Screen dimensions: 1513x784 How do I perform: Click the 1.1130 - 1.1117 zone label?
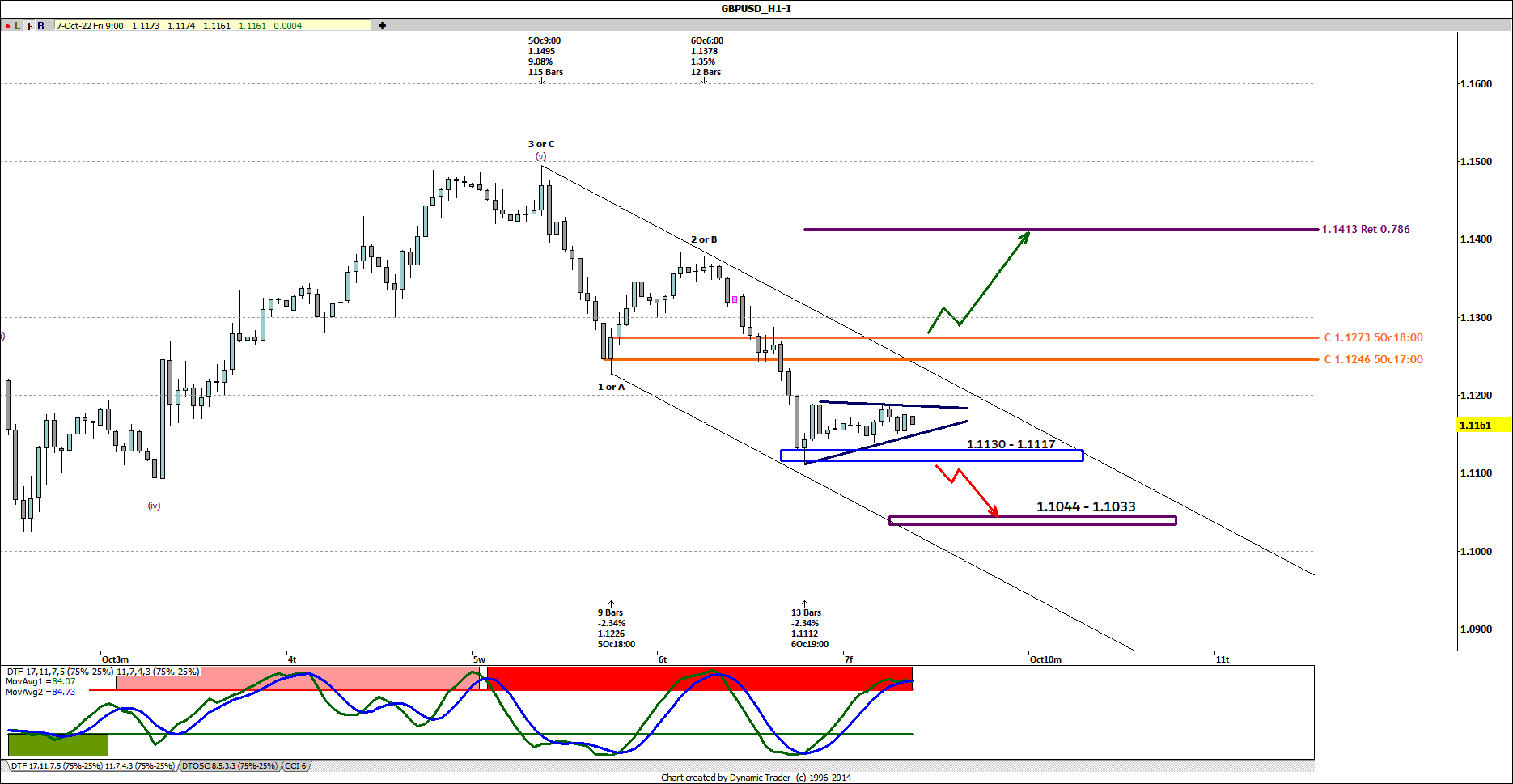coord(1011,444)
